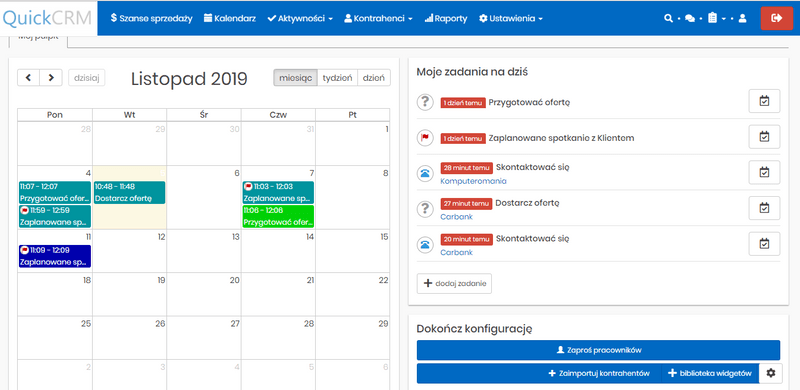Expand the Kontrahenci menu
The width and height of the screenshot is (800, 390).
pos(378,18)
